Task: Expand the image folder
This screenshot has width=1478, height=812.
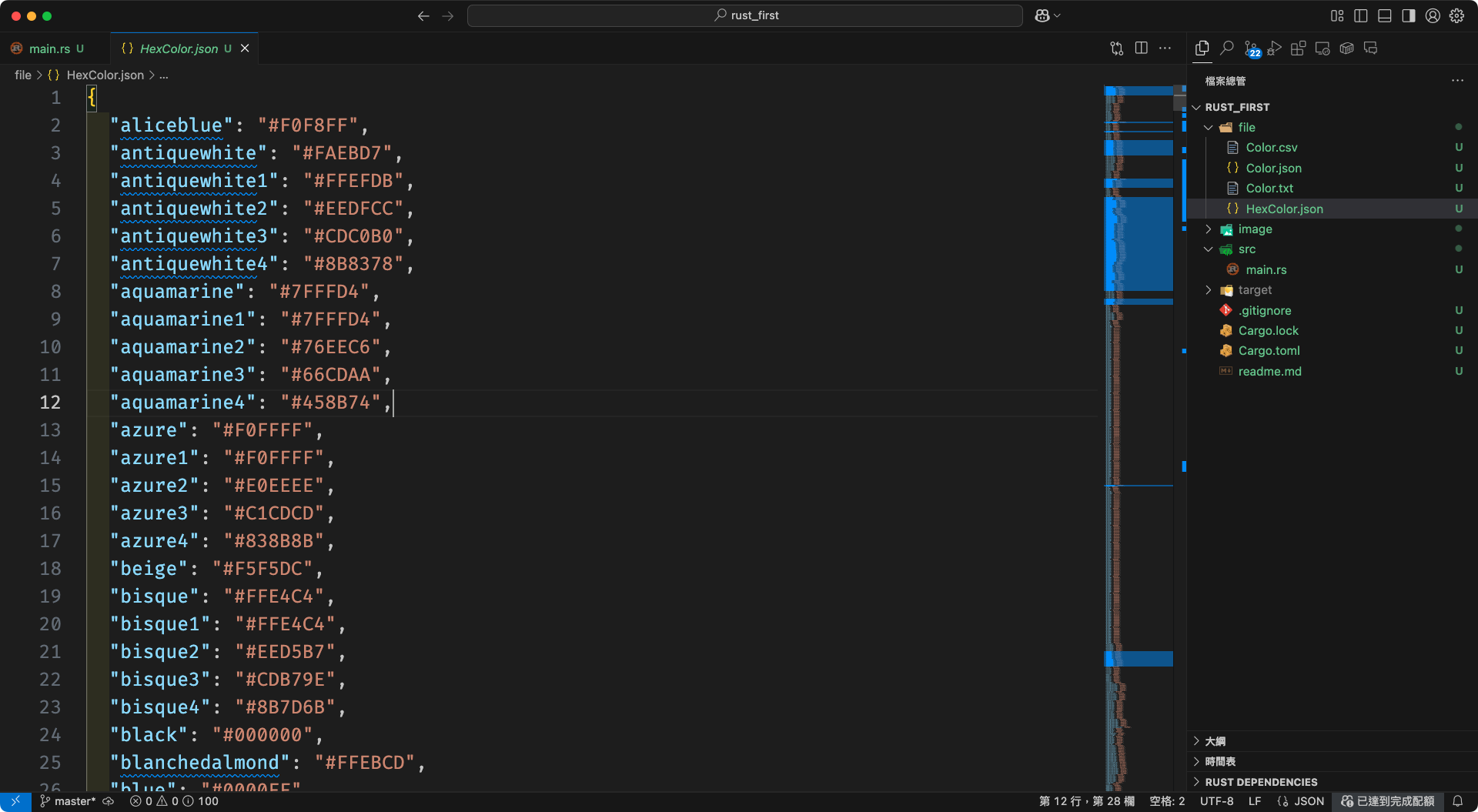Action: click(x=1209, y=229)
